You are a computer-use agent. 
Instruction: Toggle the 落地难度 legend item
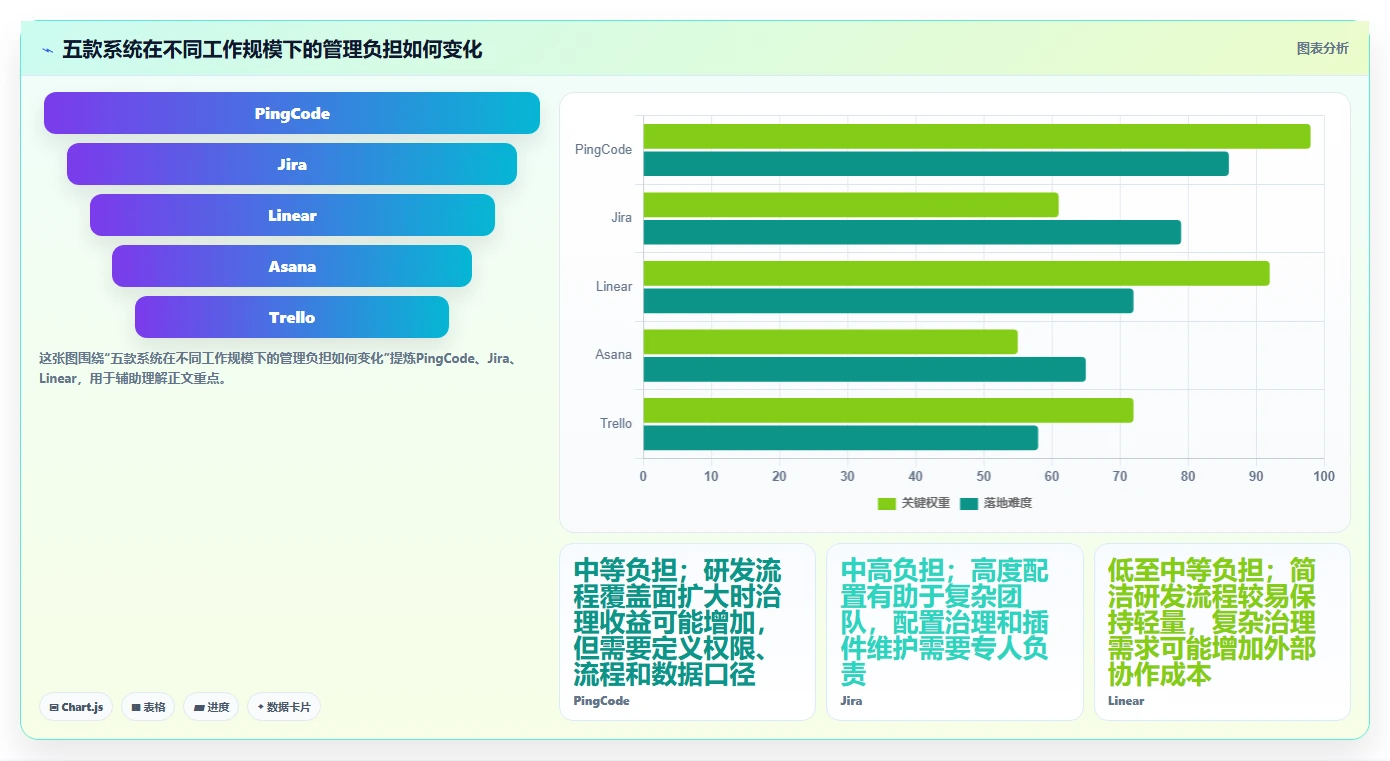[996, 503]
